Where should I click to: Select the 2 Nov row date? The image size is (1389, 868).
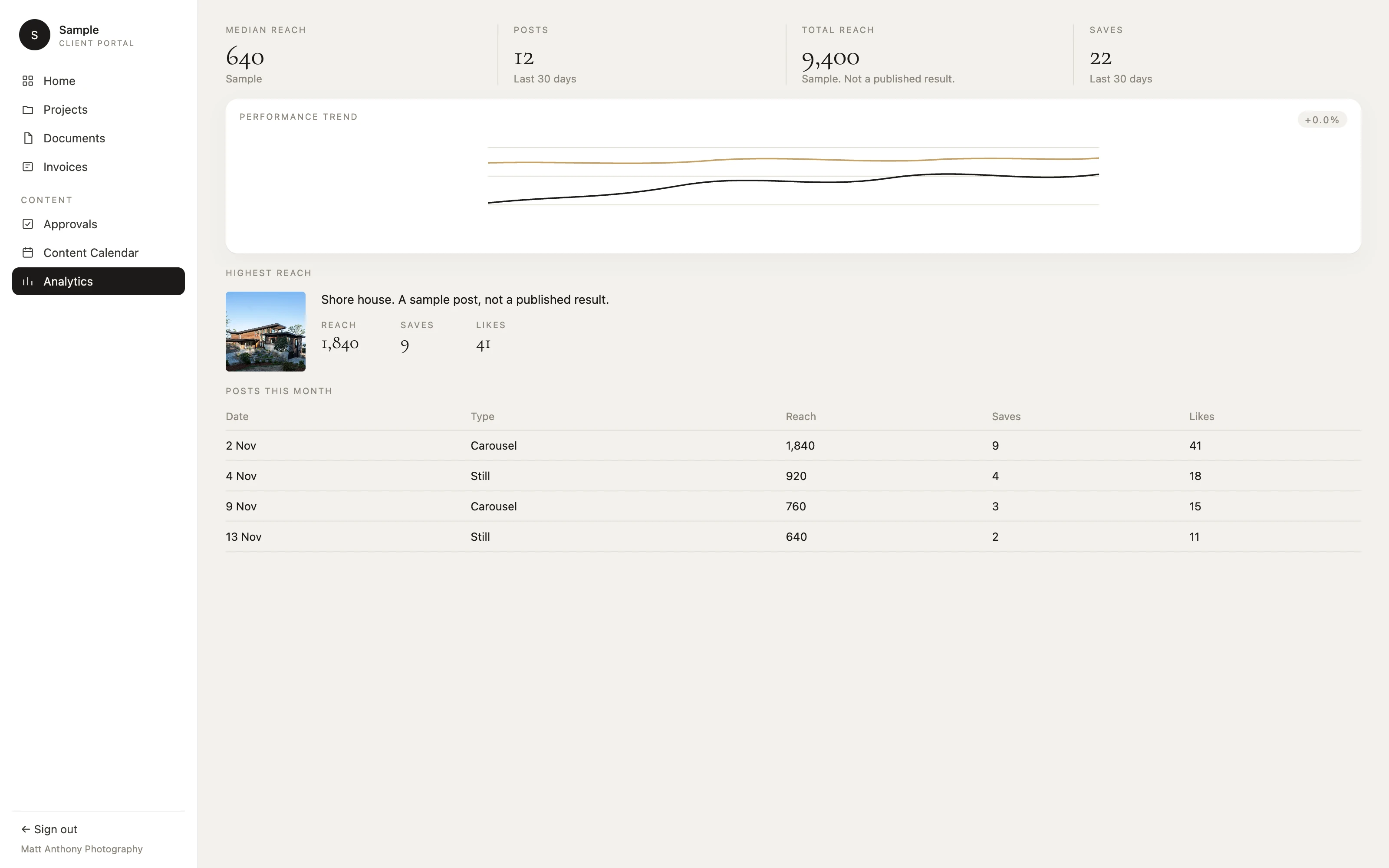point(241,446)
